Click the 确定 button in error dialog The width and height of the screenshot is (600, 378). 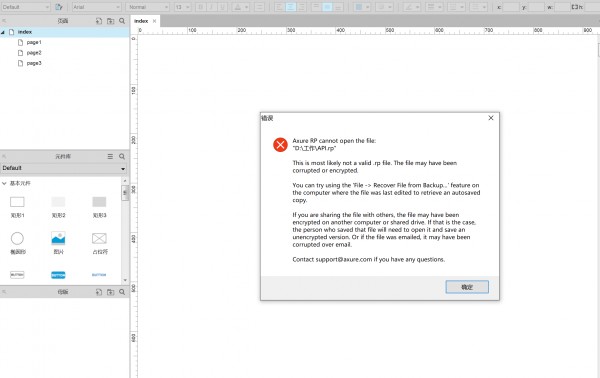[467, 287]
